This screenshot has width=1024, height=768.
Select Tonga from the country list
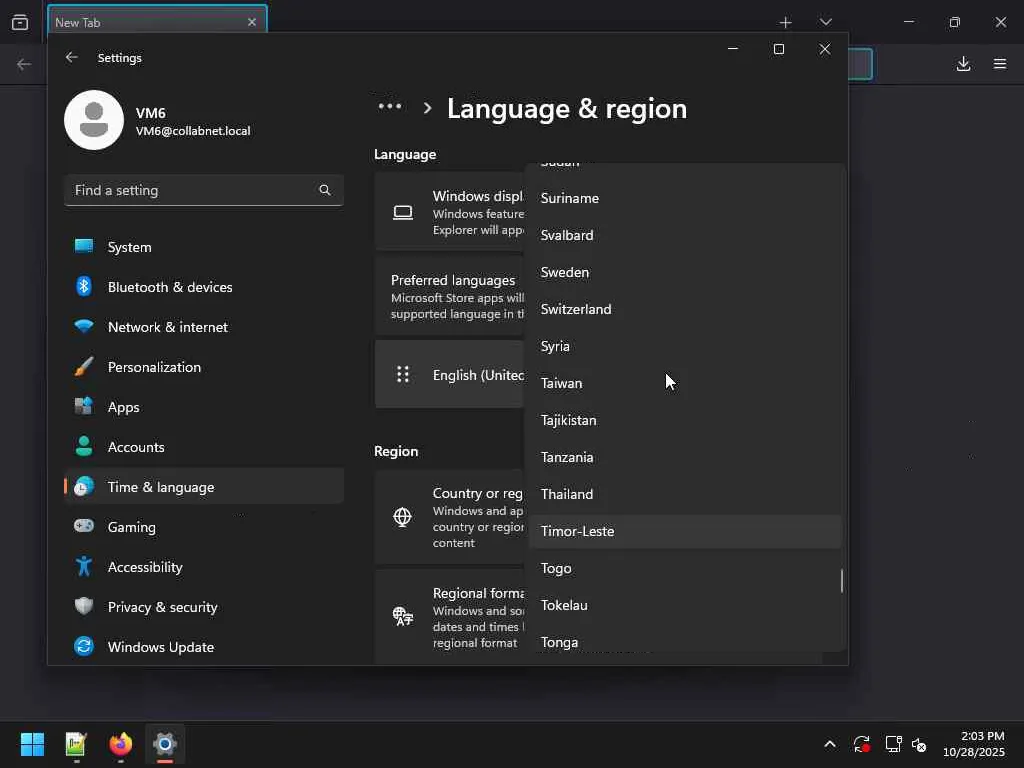[684, 641]
